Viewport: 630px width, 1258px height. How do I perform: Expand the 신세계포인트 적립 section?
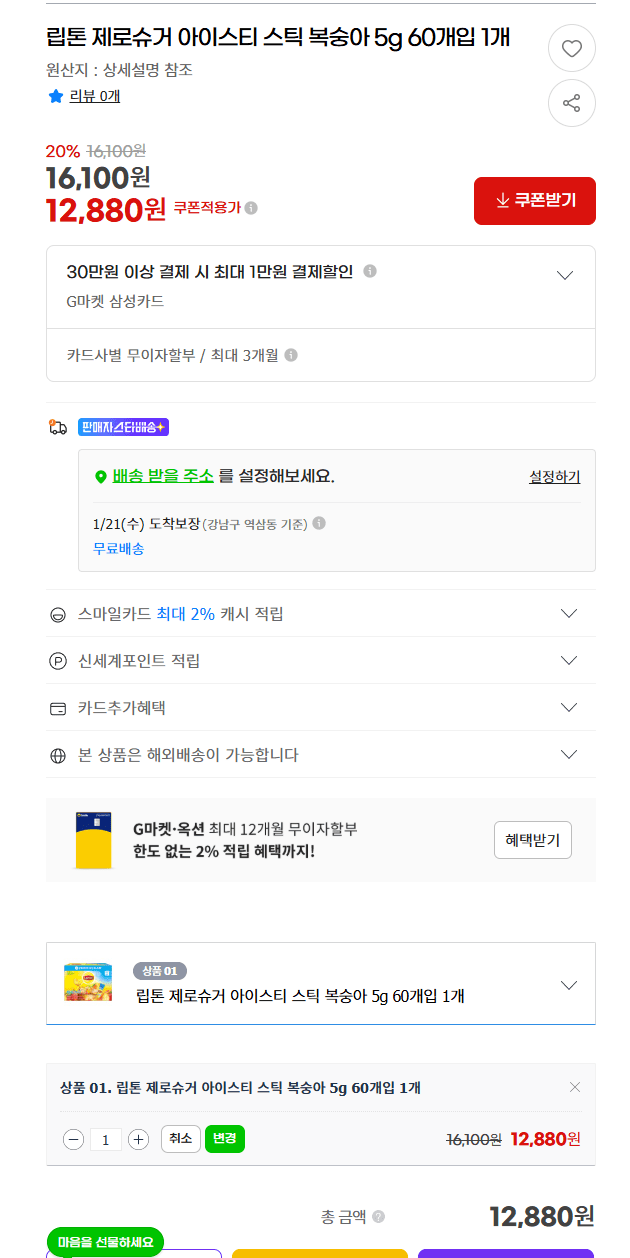click(x=568, y=660)
